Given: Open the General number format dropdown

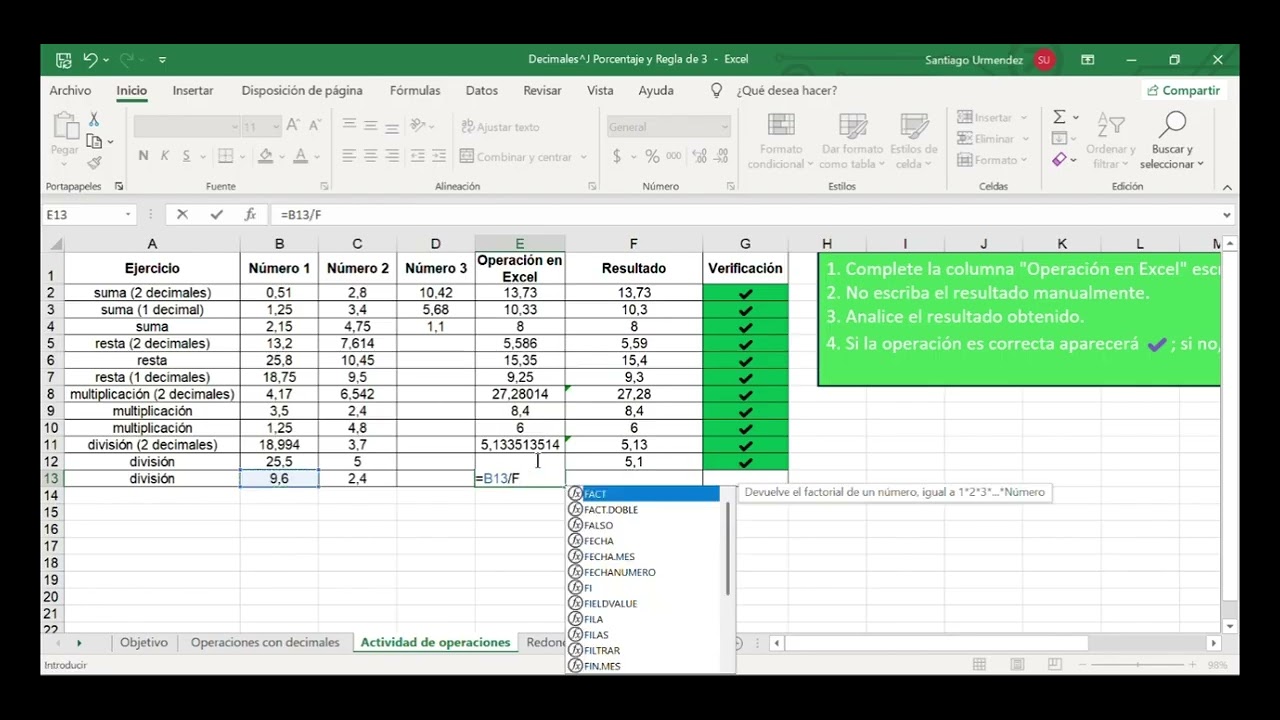Looking at the screenshot, I should [724, 127].
